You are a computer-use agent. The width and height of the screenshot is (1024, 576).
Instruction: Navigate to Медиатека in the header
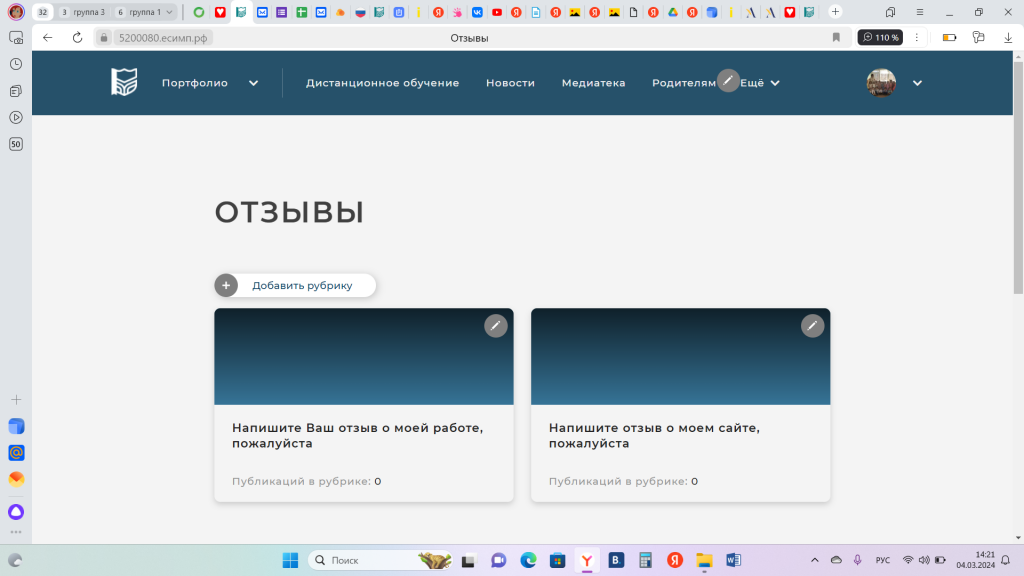click(x=593, y=83)
